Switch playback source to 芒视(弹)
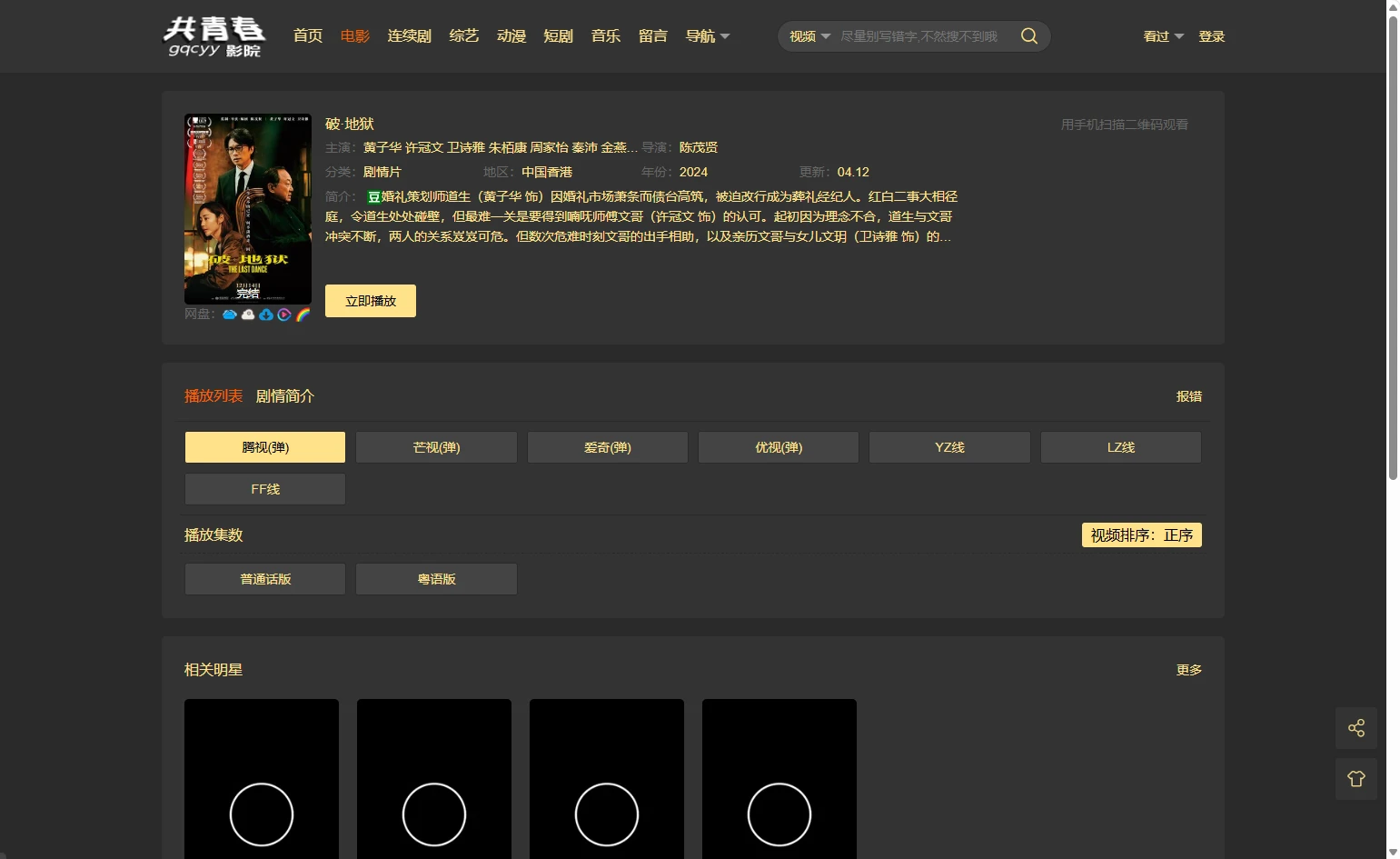 tap(436, 447)
